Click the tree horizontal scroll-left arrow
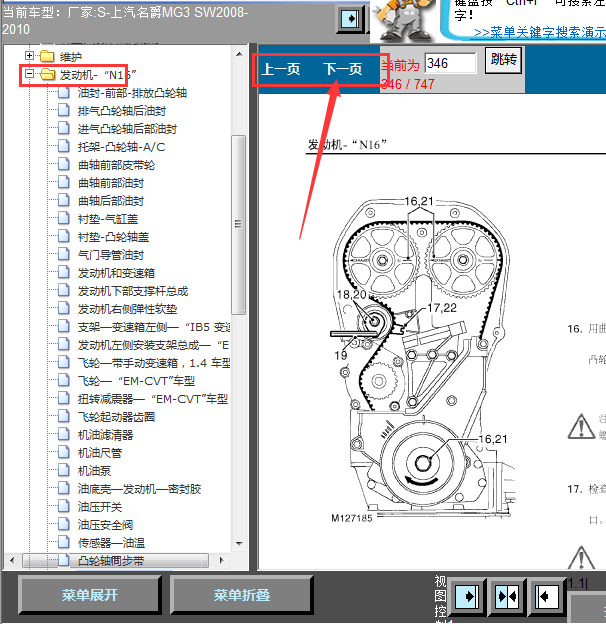This screenshot has width=606, height=624. pos(12,560)
